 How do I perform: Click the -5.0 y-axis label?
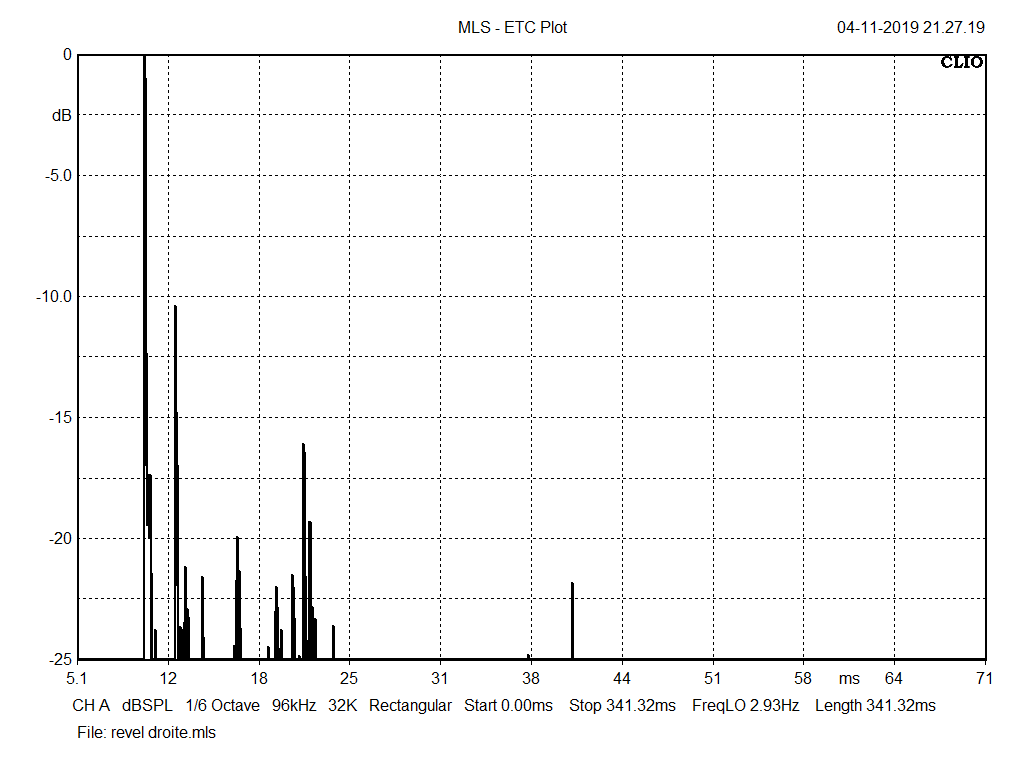(58, 176)
